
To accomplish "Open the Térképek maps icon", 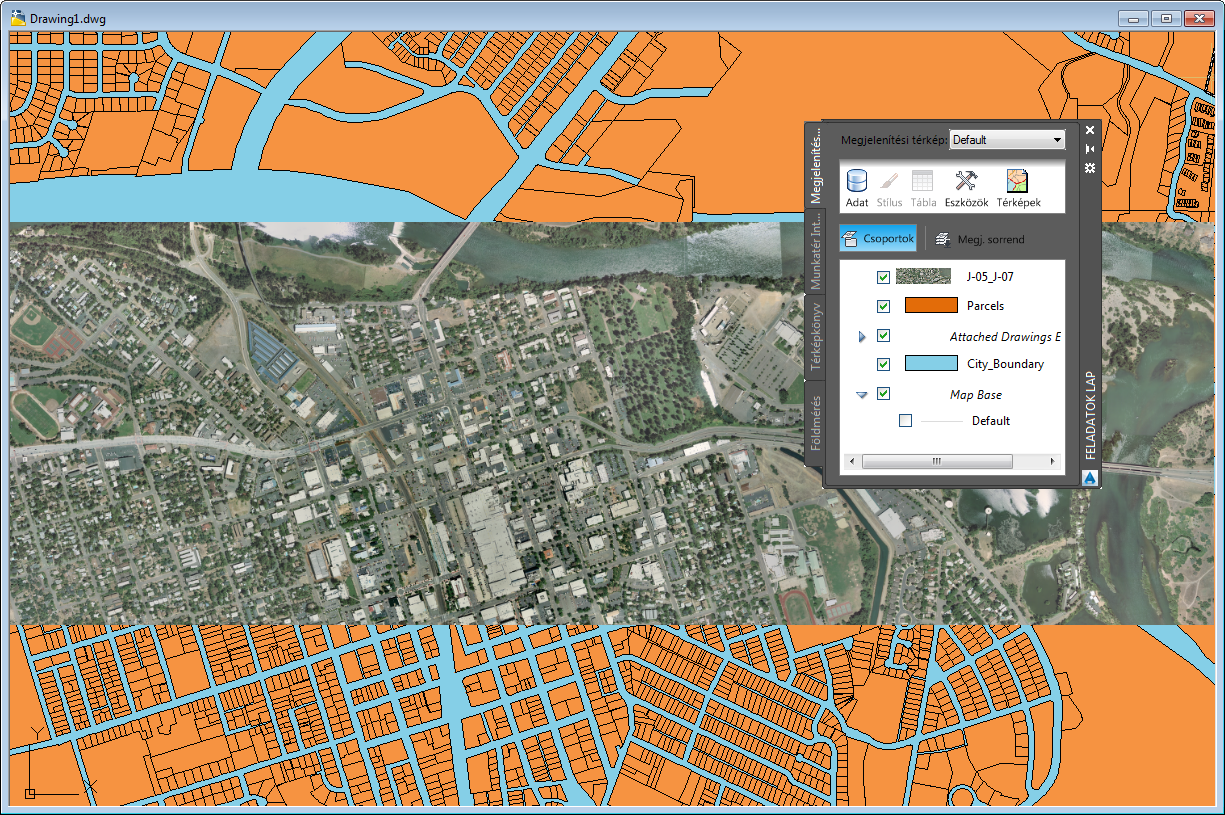I will click(x=1018, y=188).
